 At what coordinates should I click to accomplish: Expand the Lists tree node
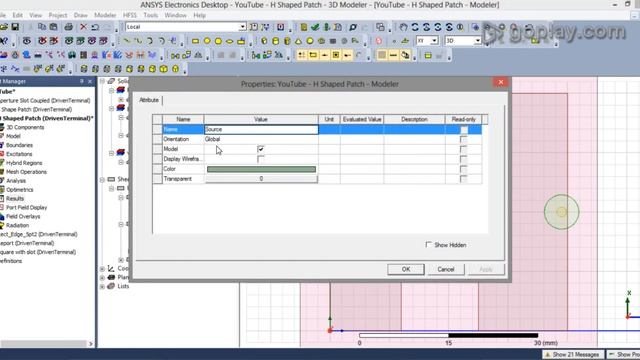[x=102, y=287]
